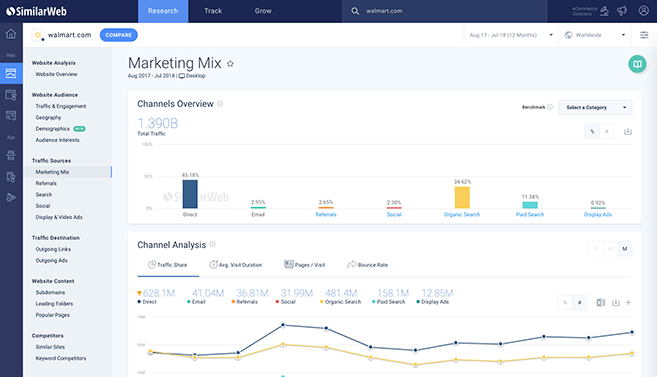The height and width of the screenshot is (377, 657).
Task: Switch Channel Analysis to number view
Action: click(579, 302)
